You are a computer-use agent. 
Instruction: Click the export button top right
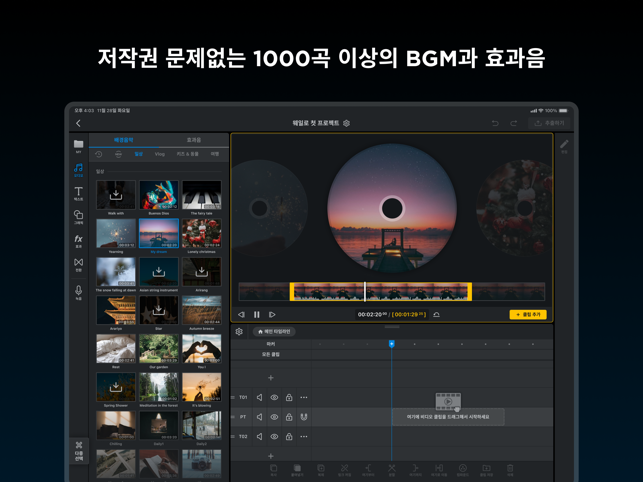point(549,123)
